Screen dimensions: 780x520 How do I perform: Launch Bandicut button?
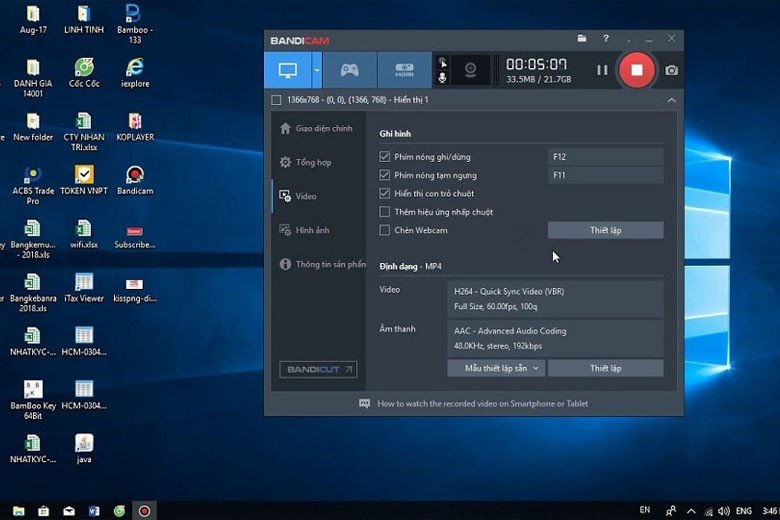coord(318,369)
